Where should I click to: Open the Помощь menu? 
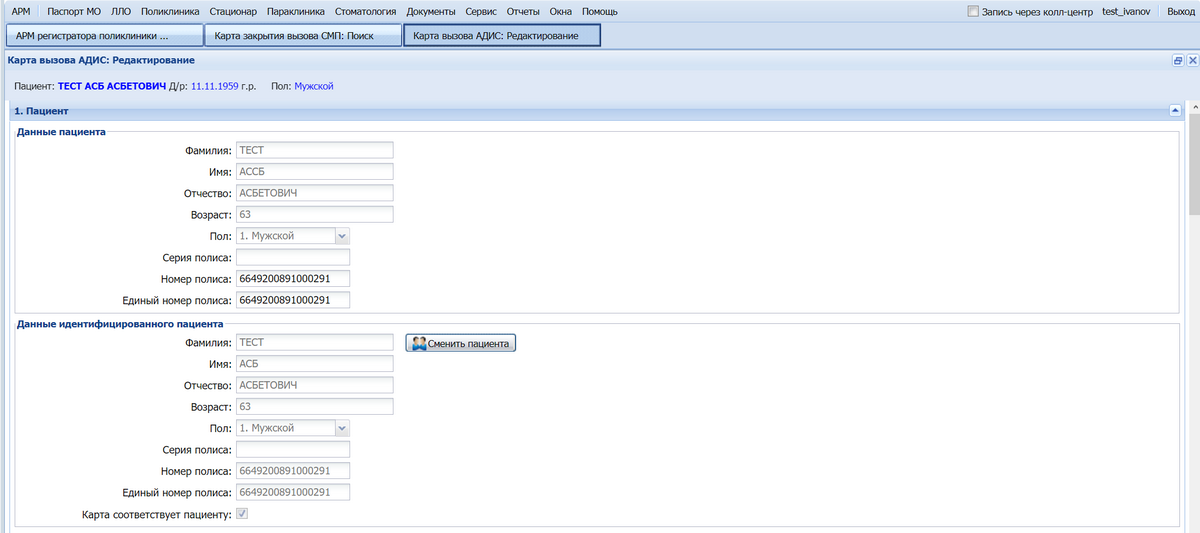[x=599, y=12]
